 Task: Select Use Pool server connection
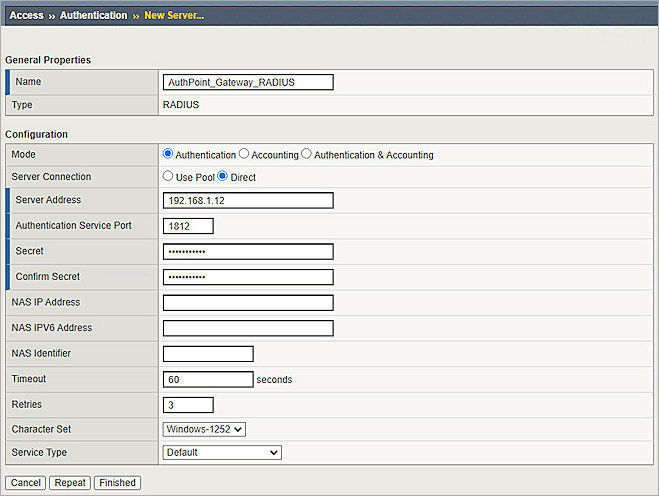click(168, 177)
